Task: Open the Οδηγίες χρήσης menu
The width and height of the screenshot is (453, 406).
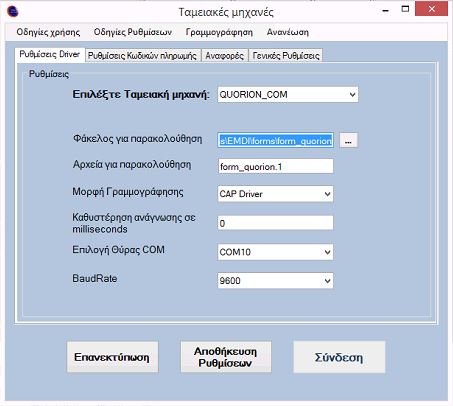Action: pyautogui.click(x=48, y=32)
